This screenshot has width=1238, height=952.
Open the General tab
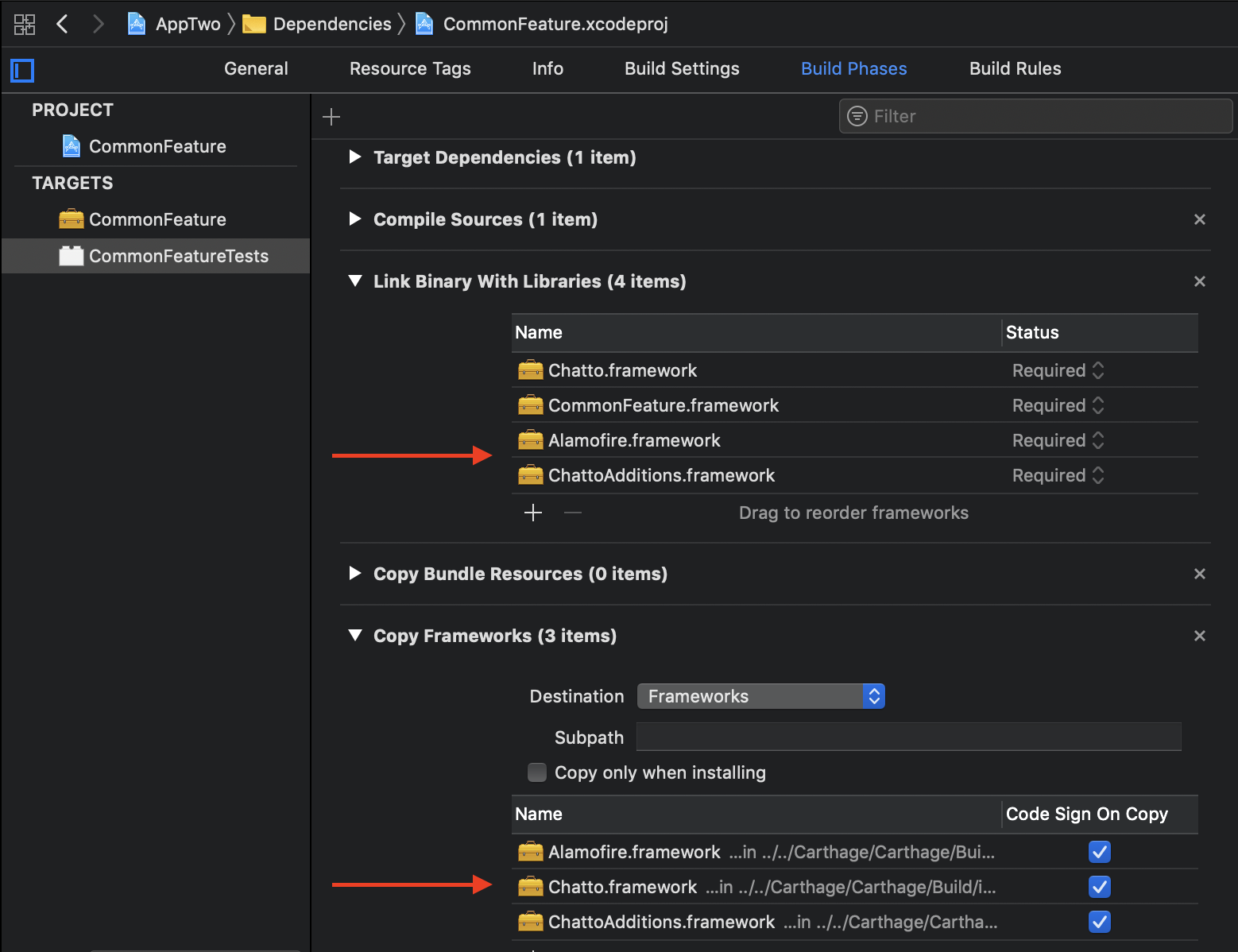tap(256, 68)
